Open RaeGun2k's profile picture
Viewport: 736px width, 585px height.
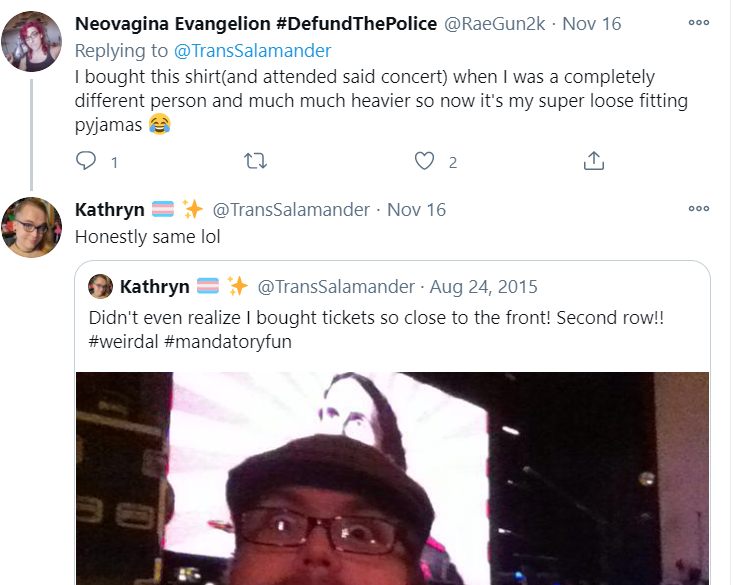(x=31, y=41)
